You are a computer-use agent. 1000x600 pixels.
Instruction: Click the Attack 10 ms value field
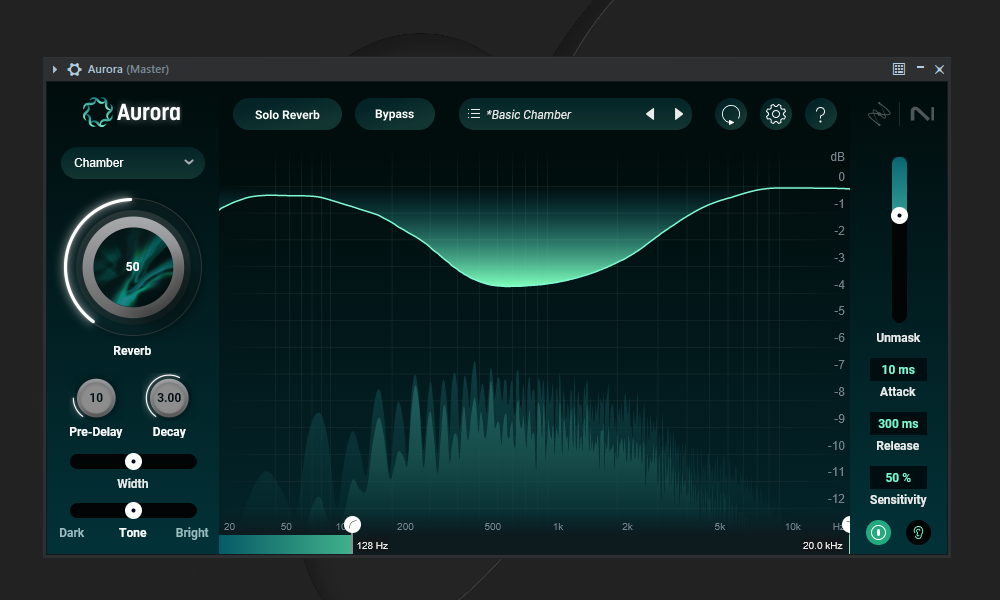coord(897,370)
